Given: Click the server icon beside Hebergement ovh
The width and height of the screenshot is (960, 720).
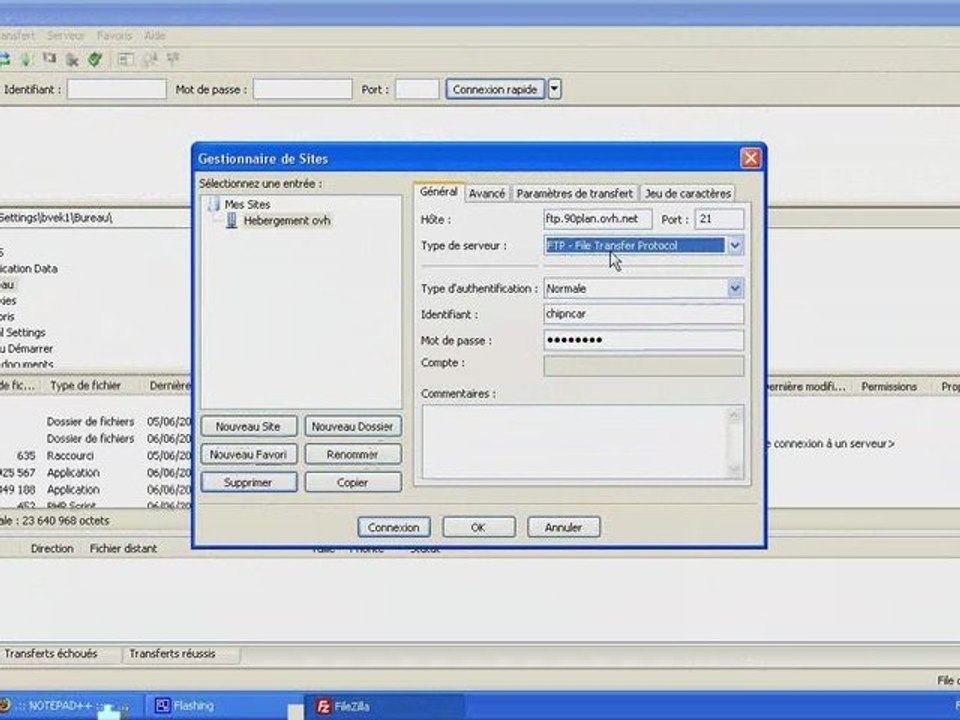Looking at the screenshot, I should click(x=231, y=220).
